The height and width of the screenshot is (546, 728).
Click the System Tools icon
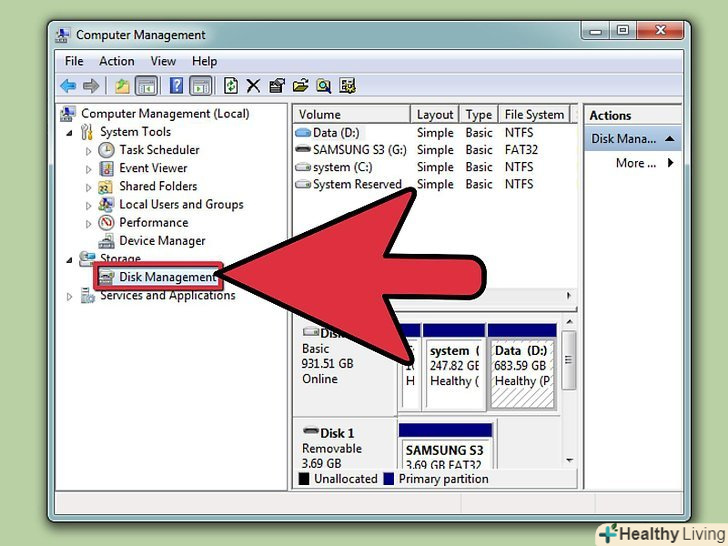pos(87,132)
